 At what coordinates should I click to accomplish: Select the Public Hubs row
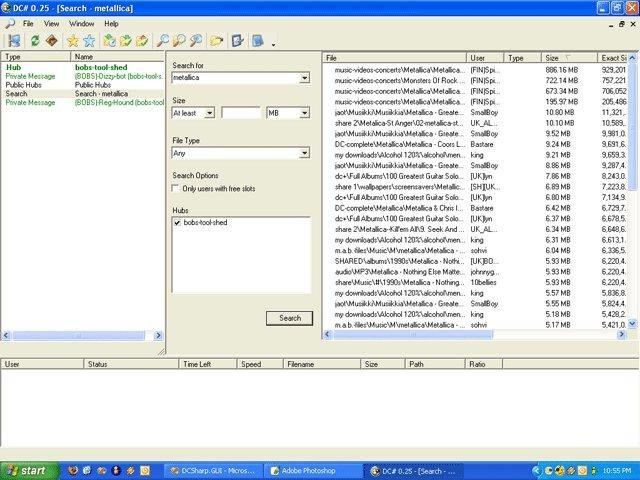(82, 85)
